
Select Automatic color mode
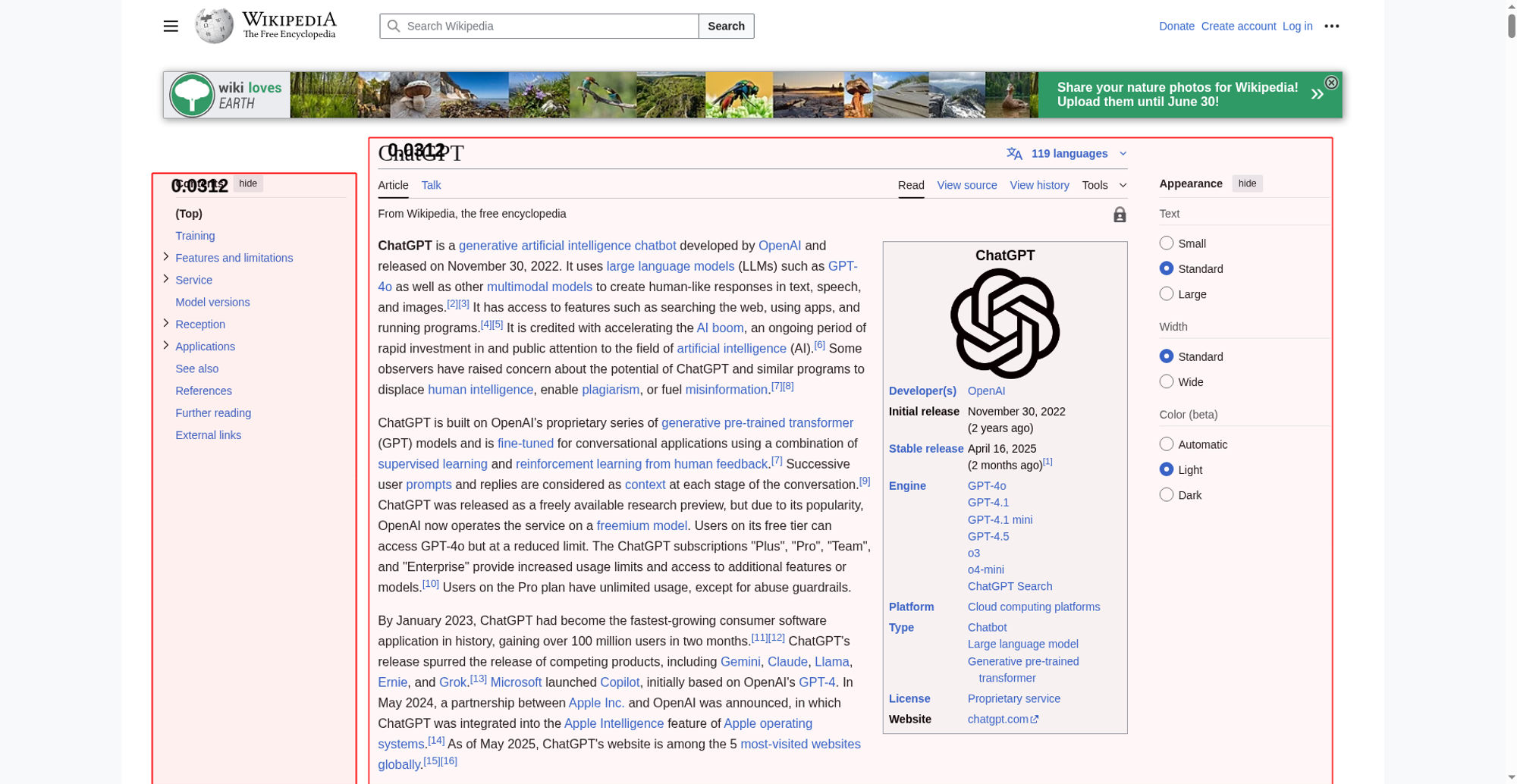coord(1167,444)
